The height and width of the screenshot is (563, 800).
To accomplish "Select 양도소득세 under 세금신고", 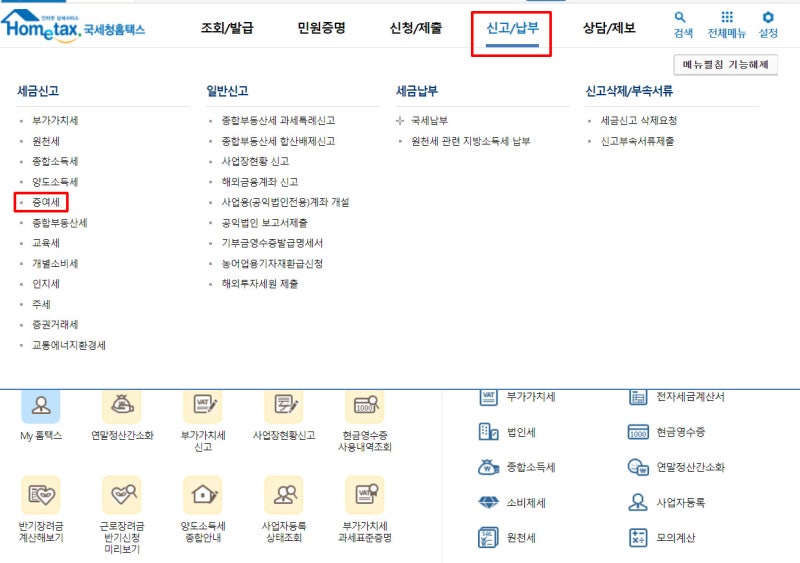I will pos(55,182).
